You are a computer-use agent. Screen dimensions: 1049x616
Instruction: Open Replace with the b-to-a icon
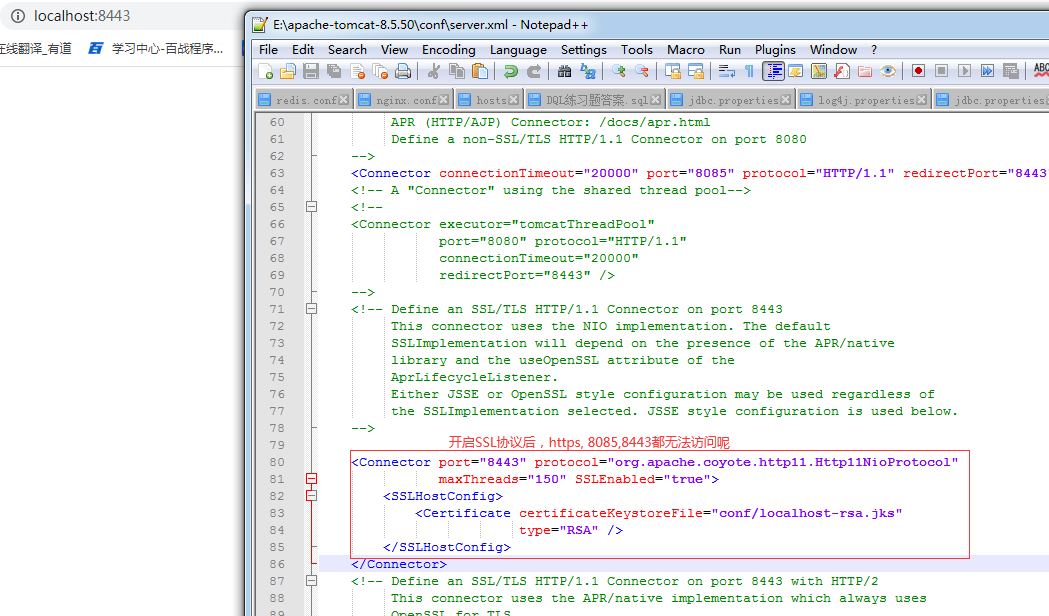tap(587, 71)
